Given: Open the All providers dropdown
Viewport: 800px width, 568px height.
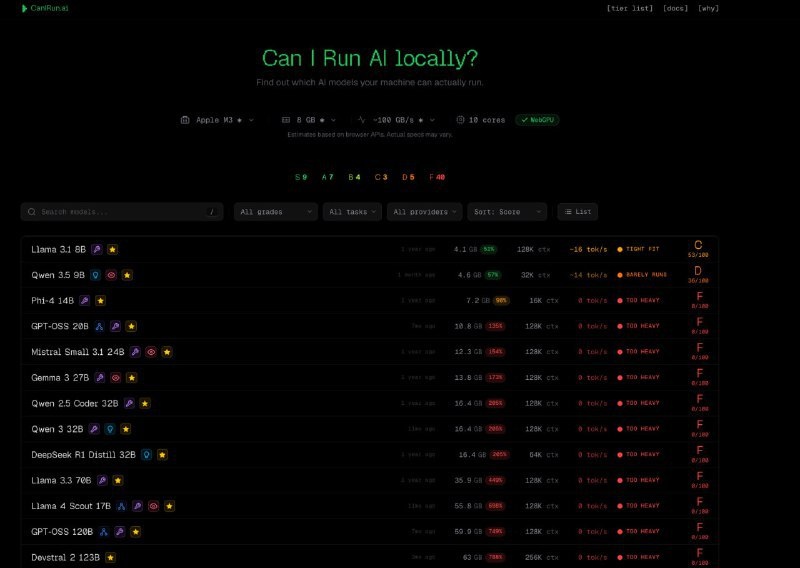Looking at the screenshot, I should click(424, 212).
